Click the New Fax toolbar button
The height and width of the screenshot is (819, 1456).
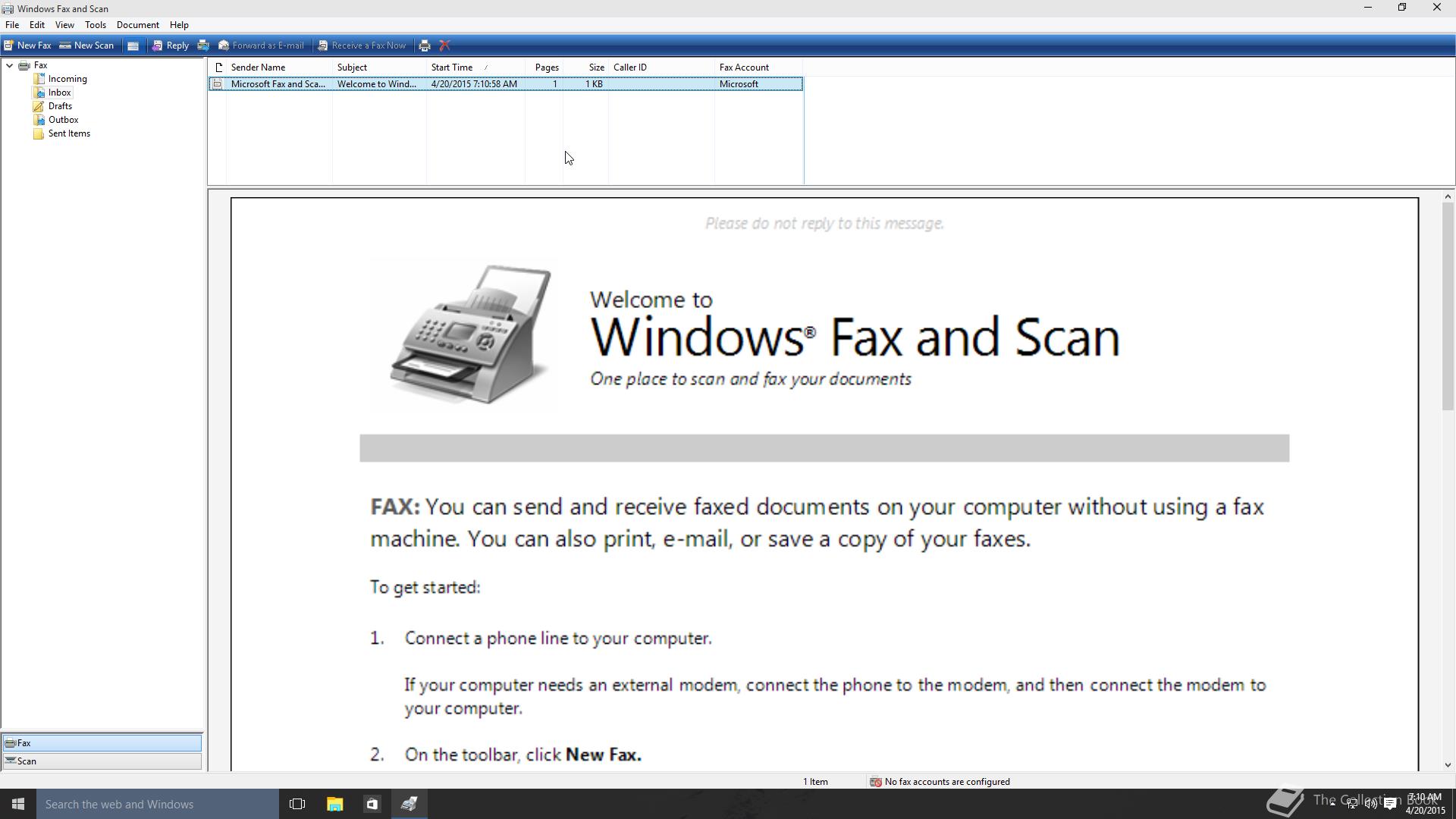coord(27,45)
